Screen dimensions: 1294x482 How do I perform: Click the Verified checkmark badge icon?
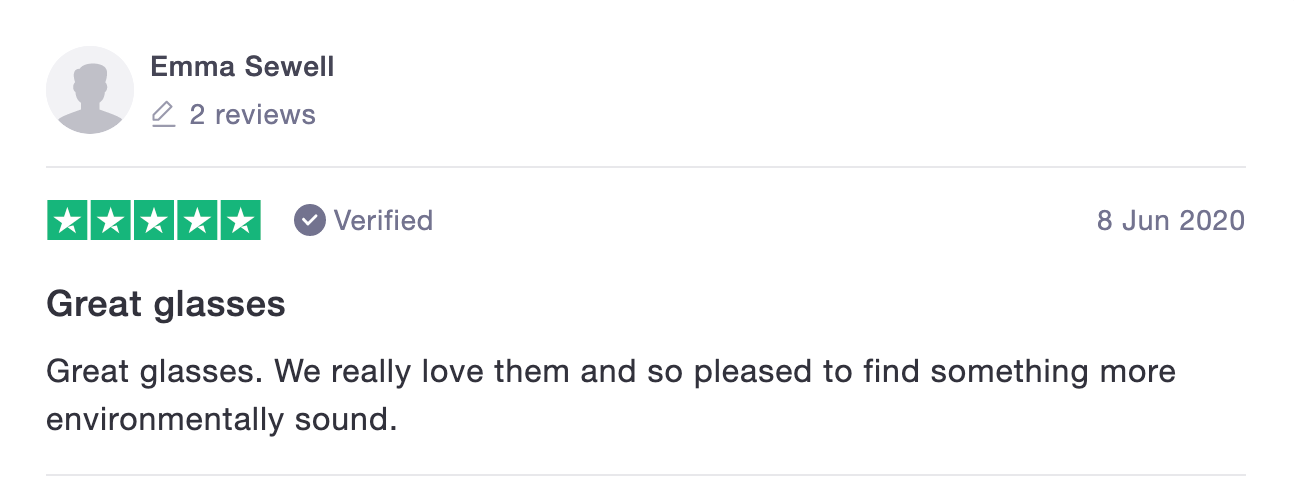coord(310,220)
